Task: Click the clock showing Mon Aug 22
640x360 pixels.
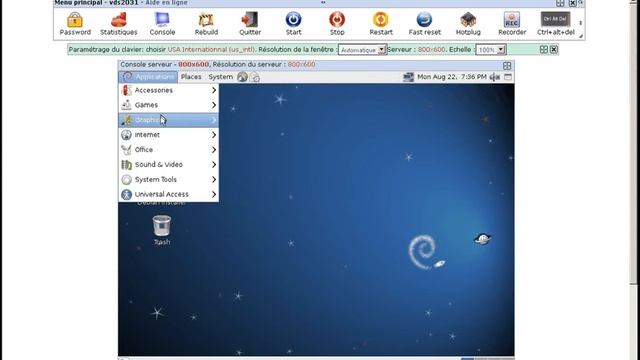Action: [x=452, y=77]
